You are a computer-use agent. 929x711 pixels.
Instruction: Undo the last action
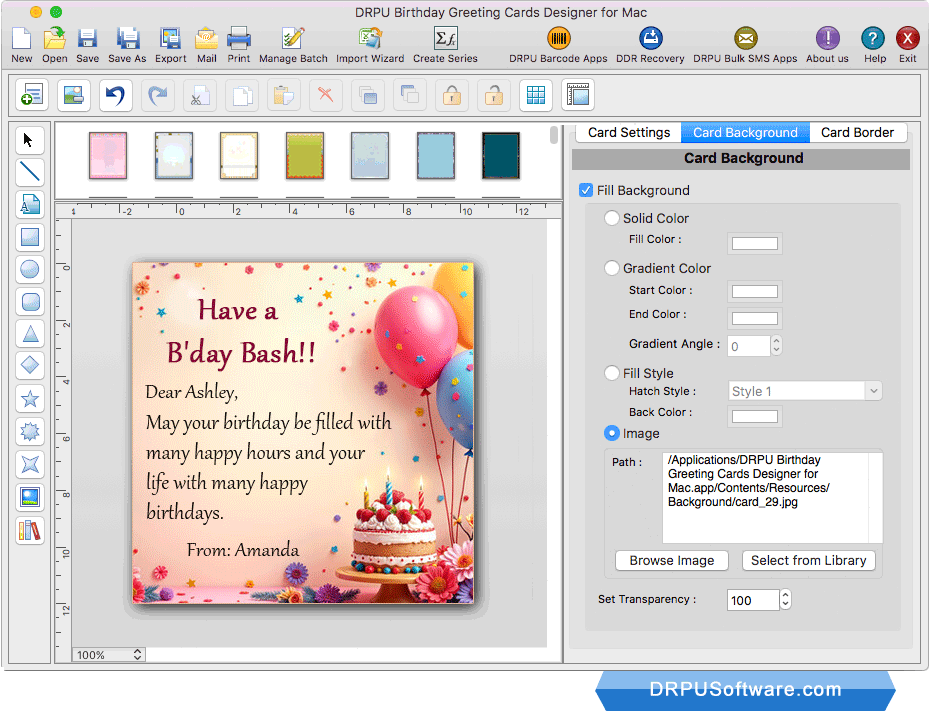116,95
